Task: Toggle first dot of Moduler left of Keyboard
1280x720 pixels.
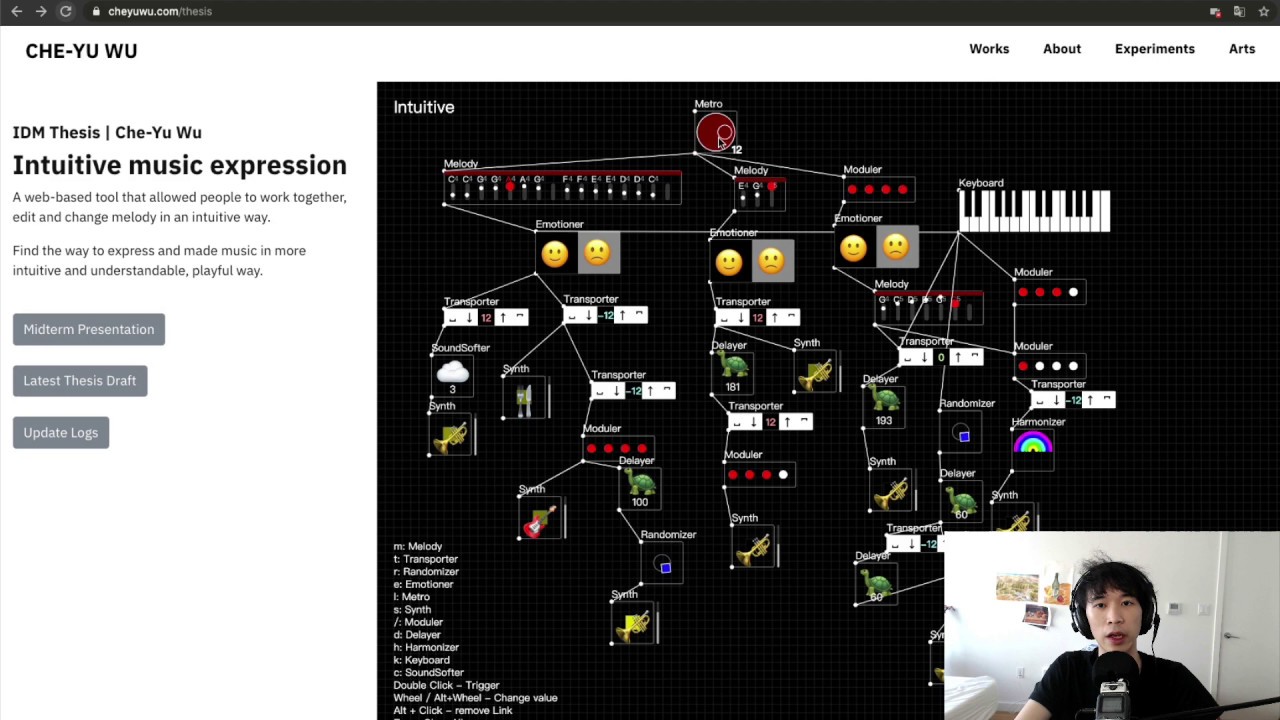Action: 852,189
